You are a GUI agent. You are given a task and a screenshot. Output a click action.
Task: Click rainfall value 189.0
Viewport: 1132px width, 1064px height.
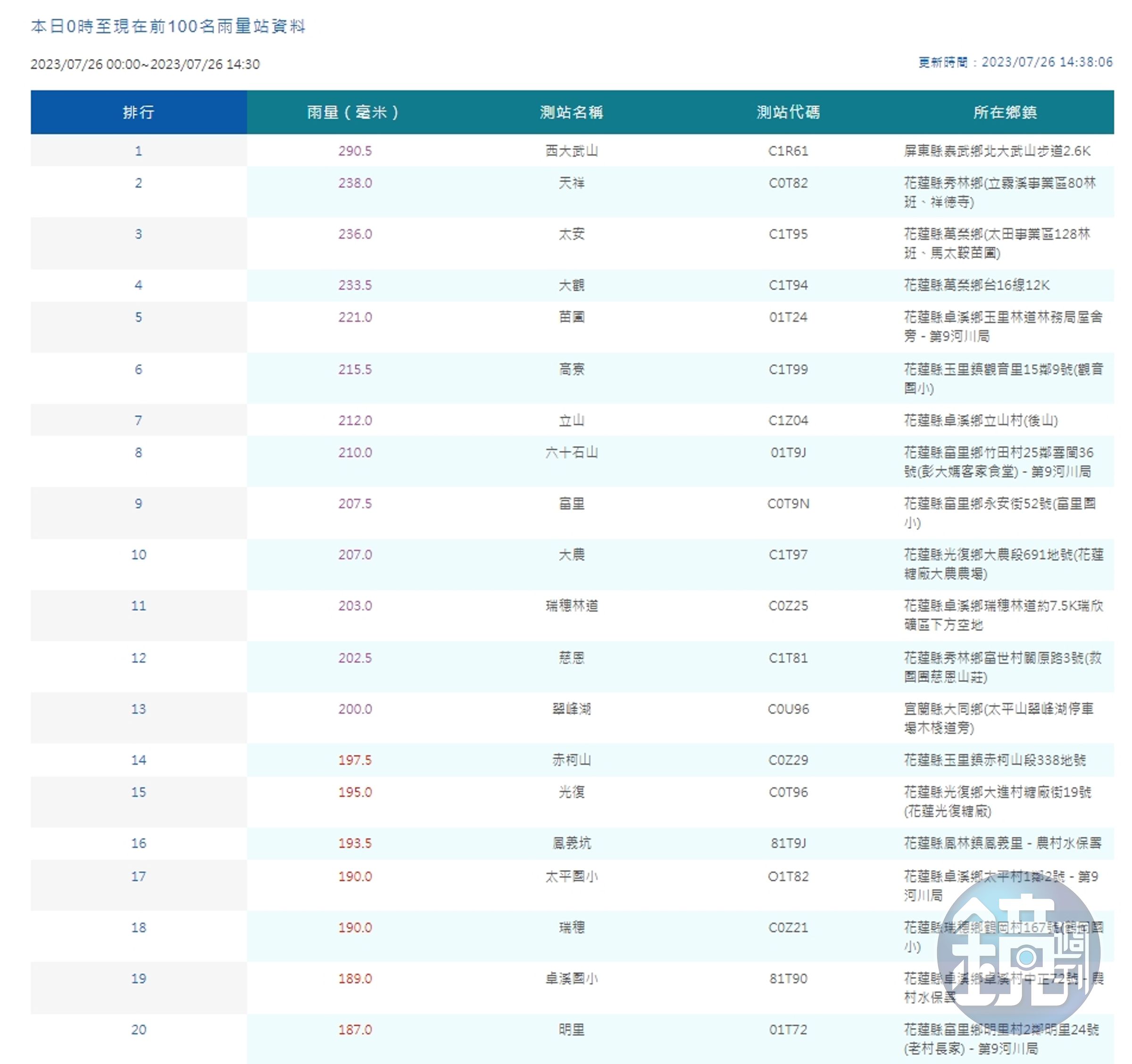coord(355,979)
